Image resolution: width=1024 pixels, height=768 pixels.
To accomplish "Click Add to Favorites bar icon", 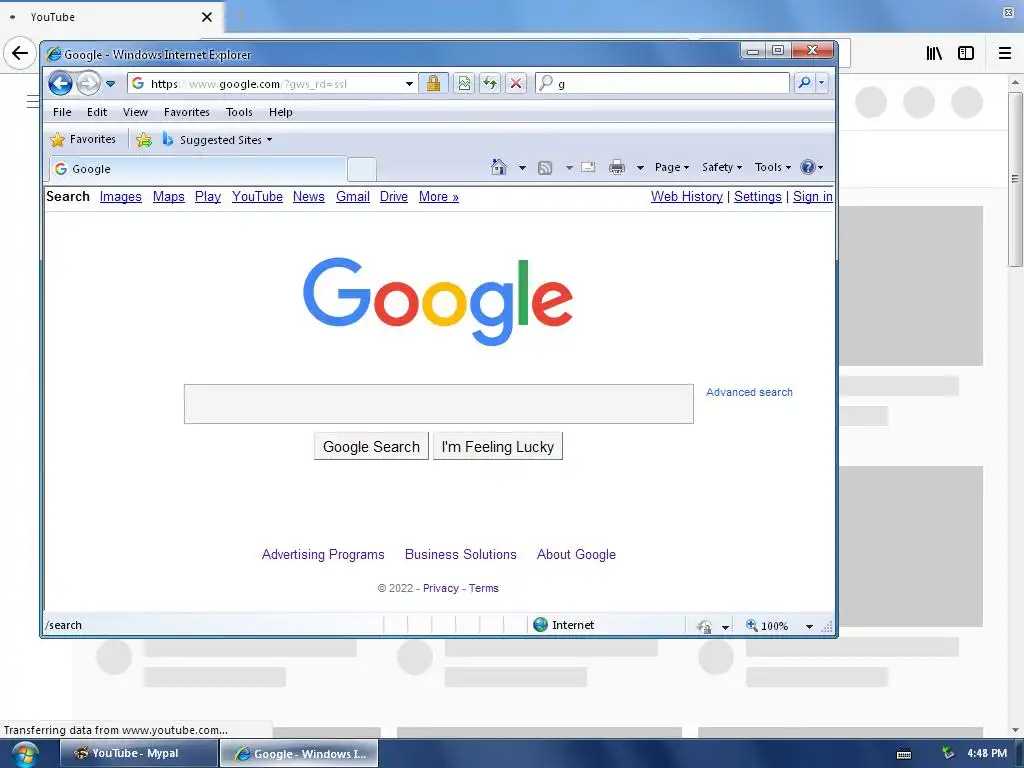I will click(144, 139).
